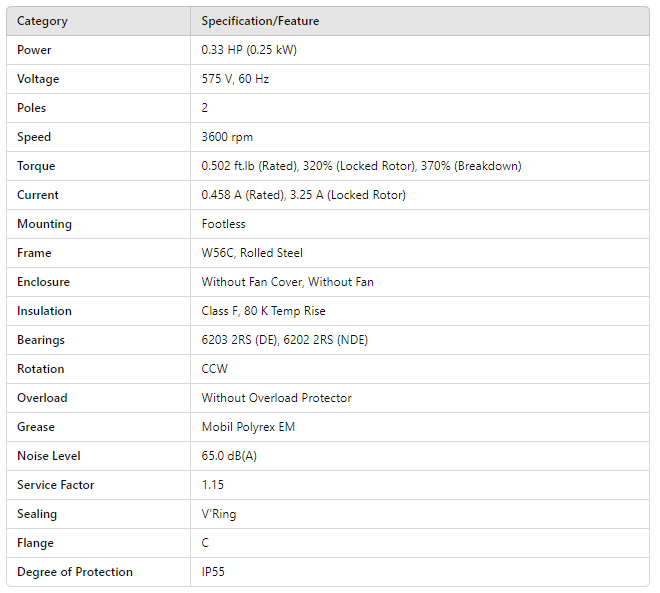660x593 pixels.
Task: Select the 575 V, 60 Hz cell
Action: tap(235, 79)
